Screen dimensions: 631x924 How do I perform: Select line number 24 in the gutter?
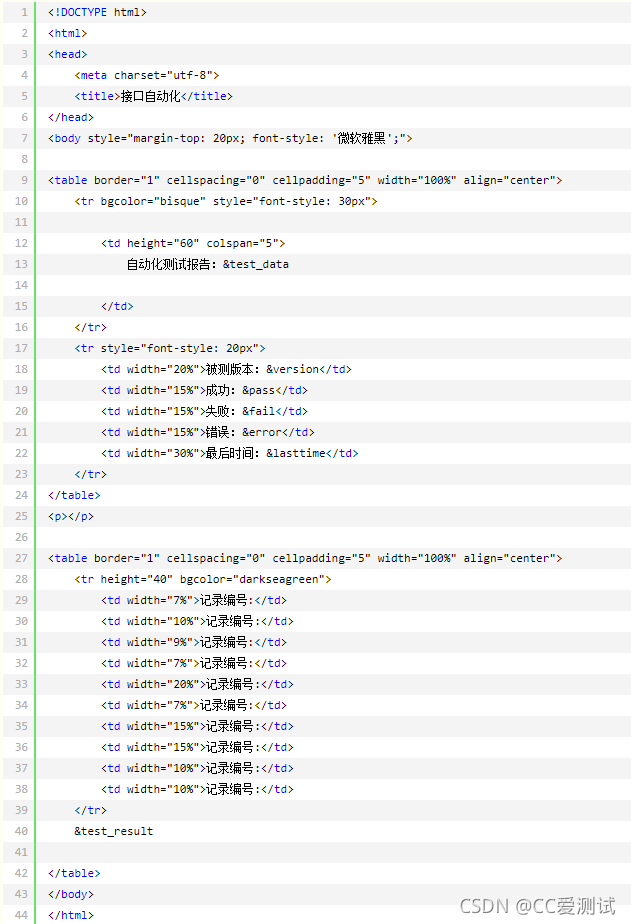click(21, 495)
